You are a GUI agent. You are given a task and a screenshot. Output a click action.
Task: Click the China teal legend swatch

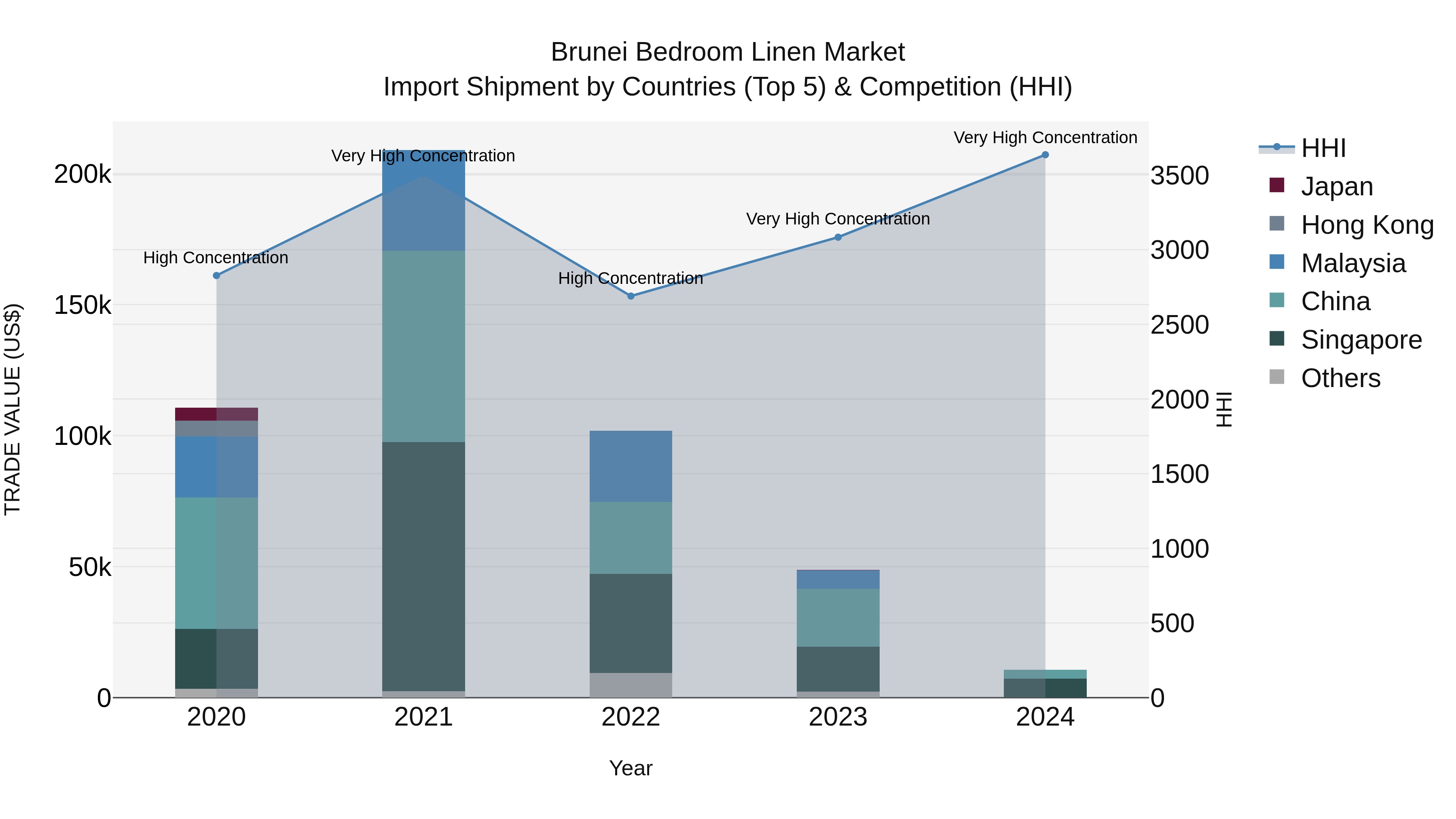click(x=1277, y=300)
